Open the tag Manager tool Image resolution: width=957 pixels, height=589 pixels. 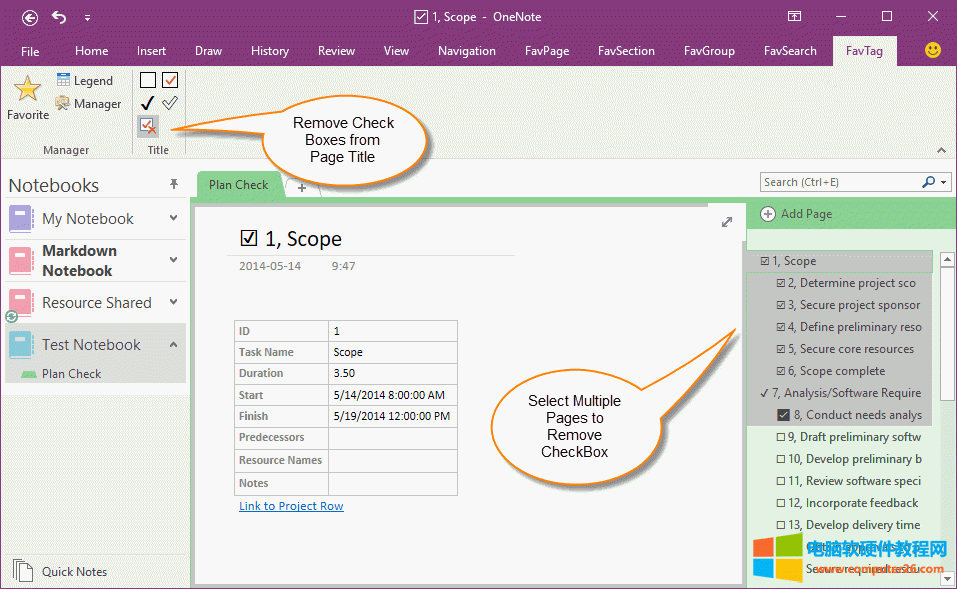(87, 103)
